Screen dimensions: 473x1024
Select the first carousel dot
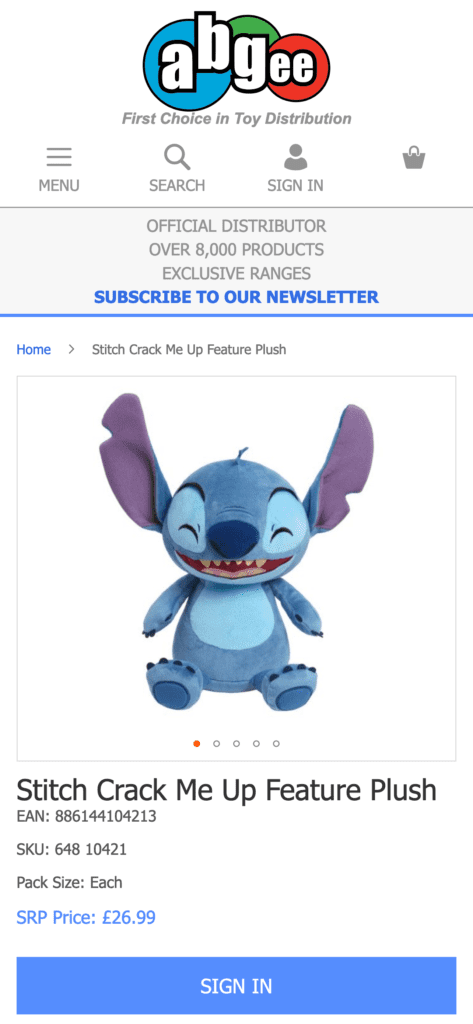click(x=197, y=743)
